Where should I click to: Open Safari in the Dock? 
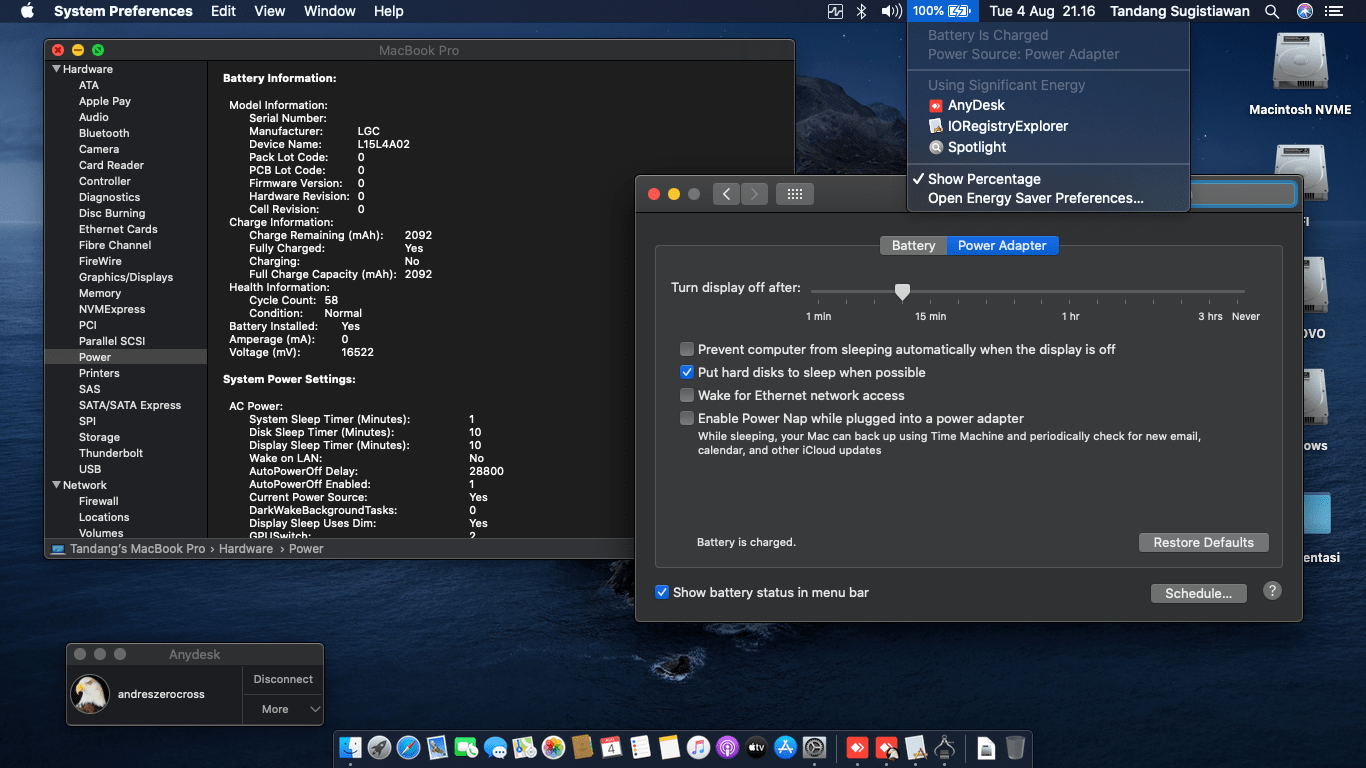(408, 747)
